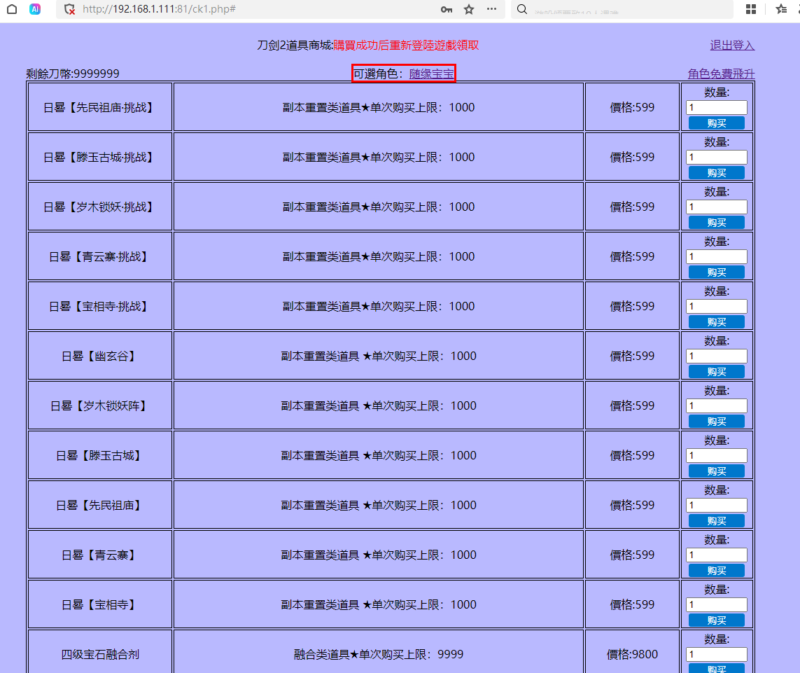Image resolution: width=800 pixels, height=673 pixels.
Task: Open the apps grid icon at top right
Action: click(x=751, y=9)
